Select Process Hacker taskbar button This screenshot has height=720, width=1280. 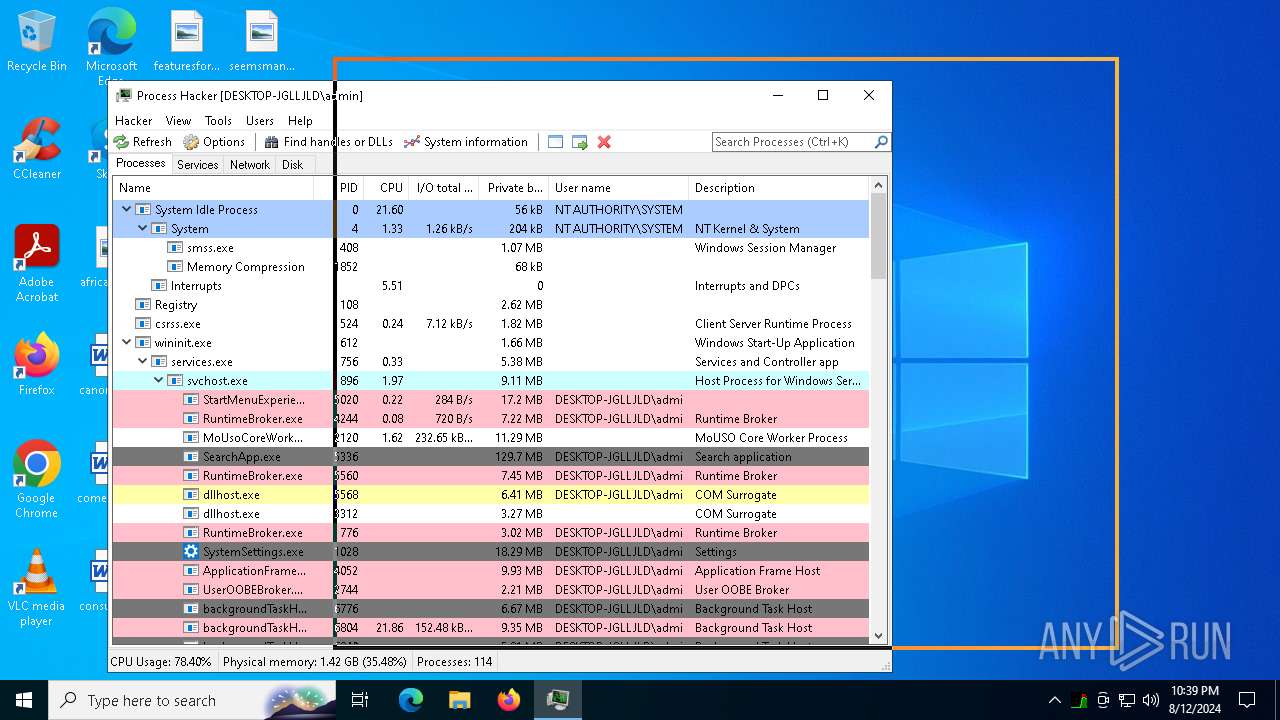pyautogui.click(x=558, y=700)
